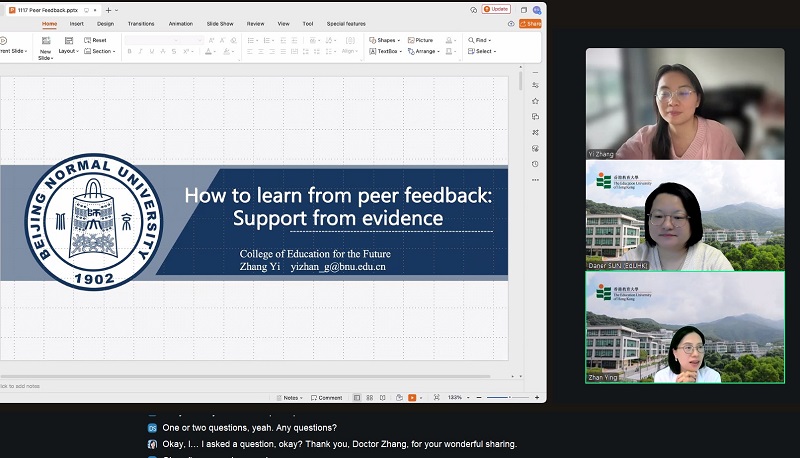Viewport: 800px width, 458px height.
Task: Open reading view in status bar
Action: click(381, 397)
